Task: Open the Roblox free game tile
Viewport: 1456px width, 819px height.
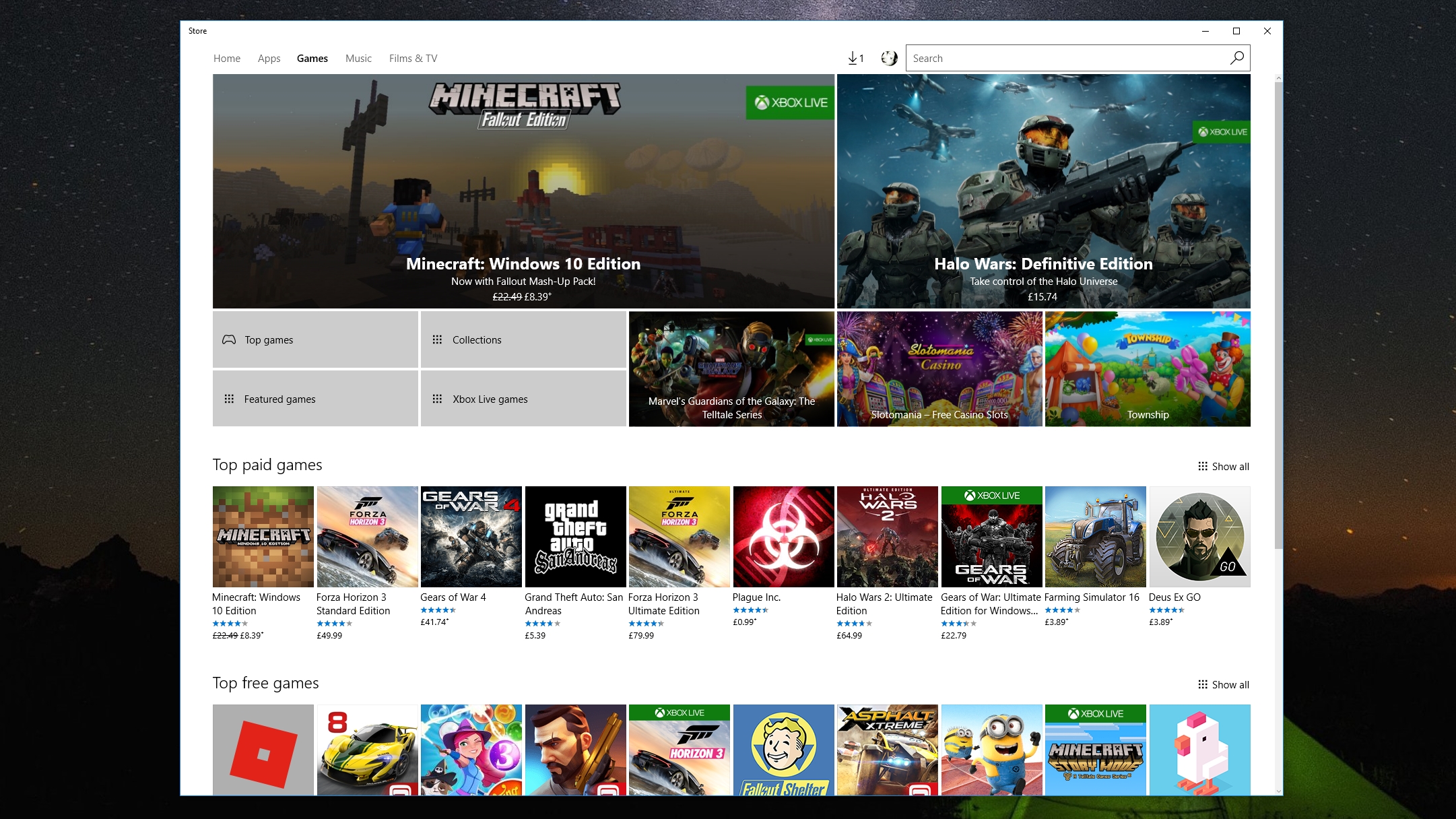Action: 263,750
